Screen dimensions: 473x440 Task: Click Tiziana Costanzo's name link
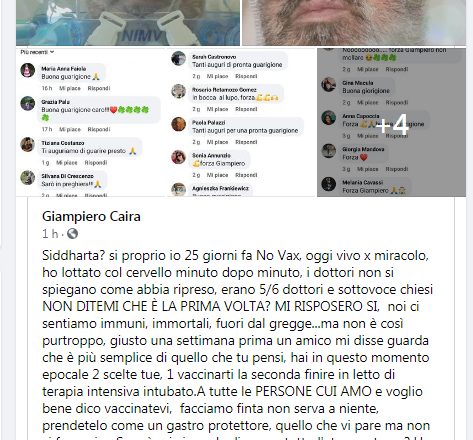point(63,143)
